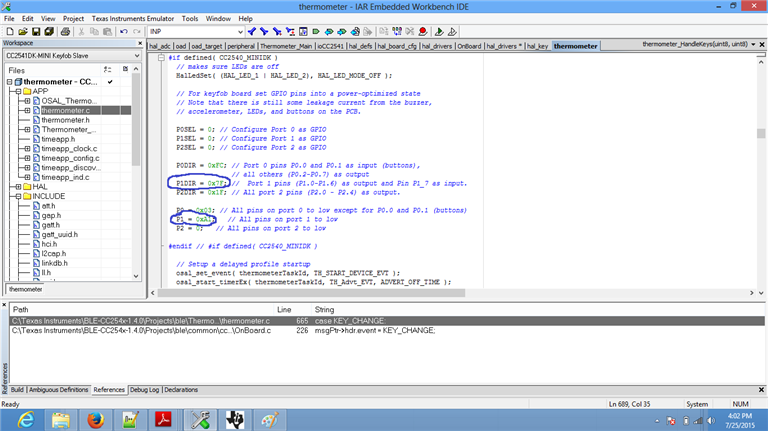
Task: Collapse the thermometer project root node
Action: (9, 82)
